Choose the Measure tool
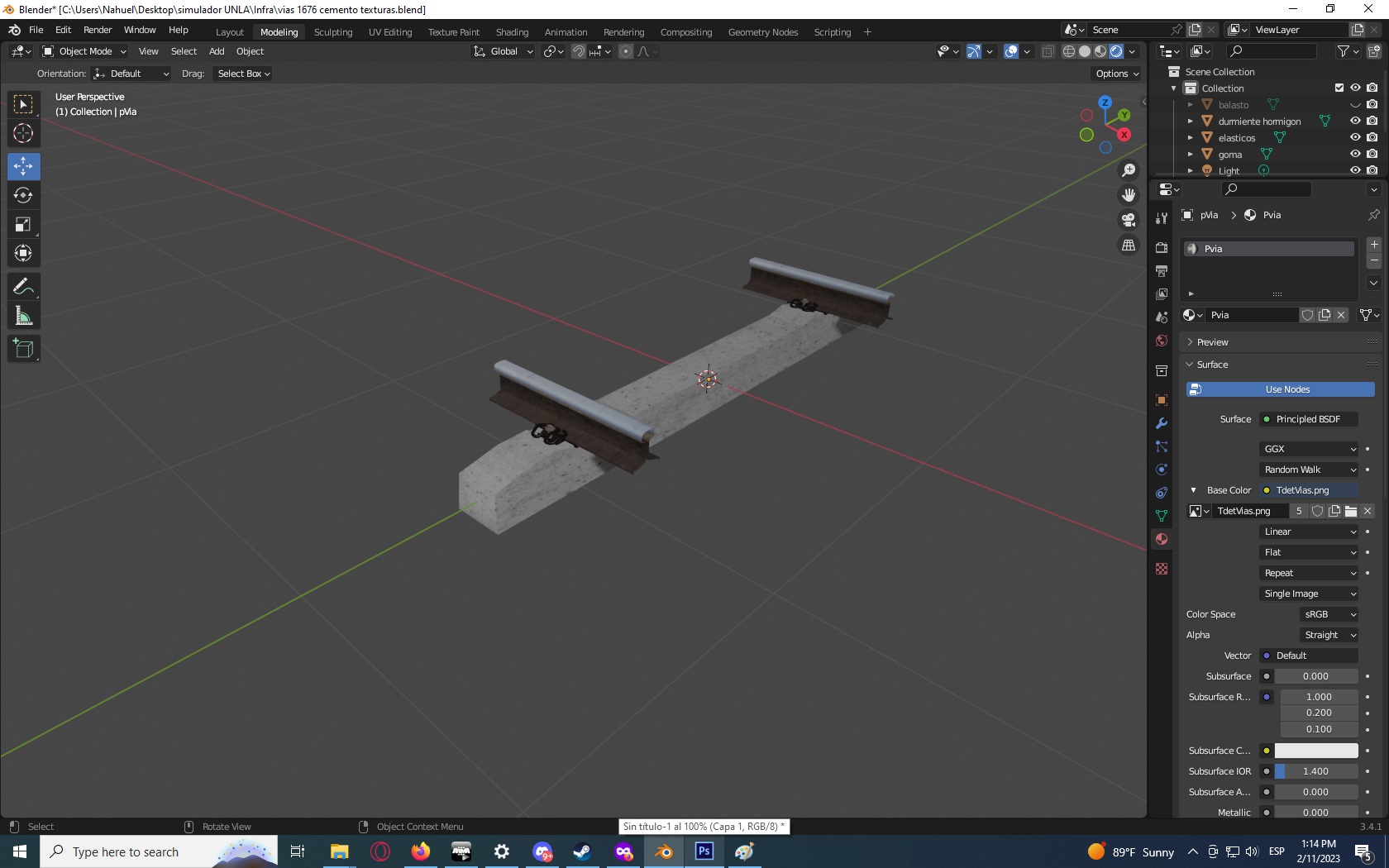This screenshot has height=868, width=1389. (23, 316)
